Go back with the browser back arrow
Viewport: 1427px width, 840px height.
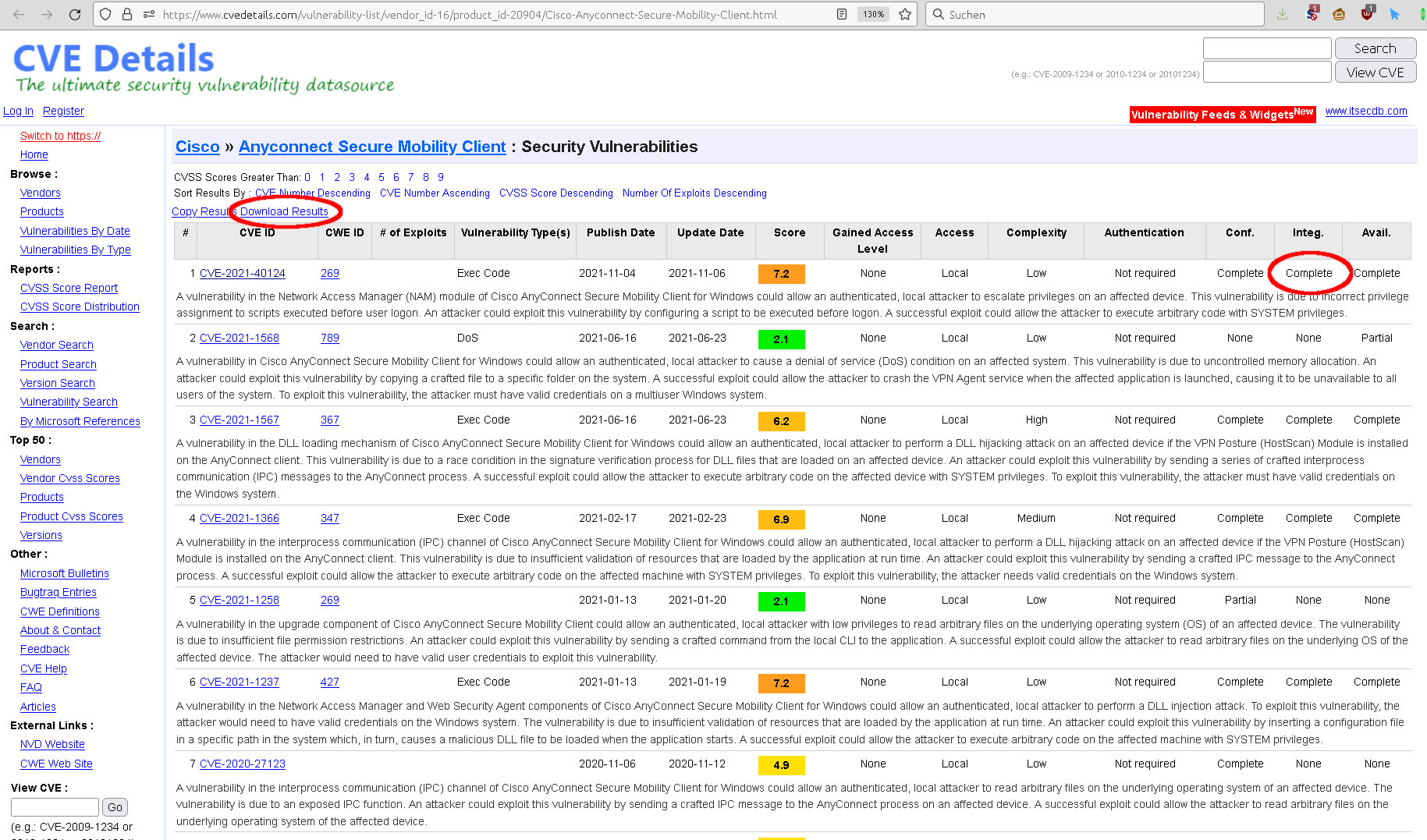20,14
